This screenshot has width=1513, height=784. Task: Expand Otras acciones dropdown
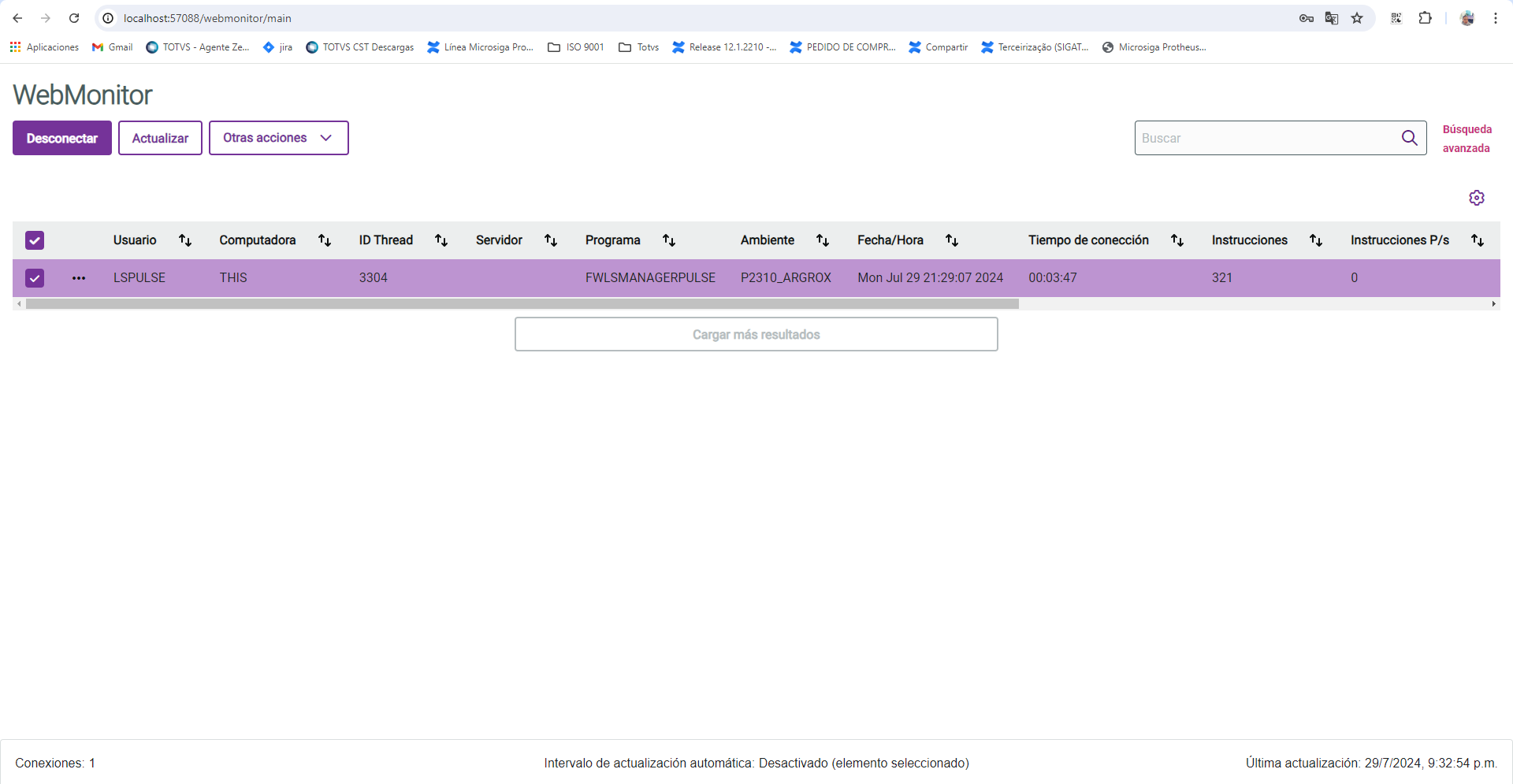point(279,138)
